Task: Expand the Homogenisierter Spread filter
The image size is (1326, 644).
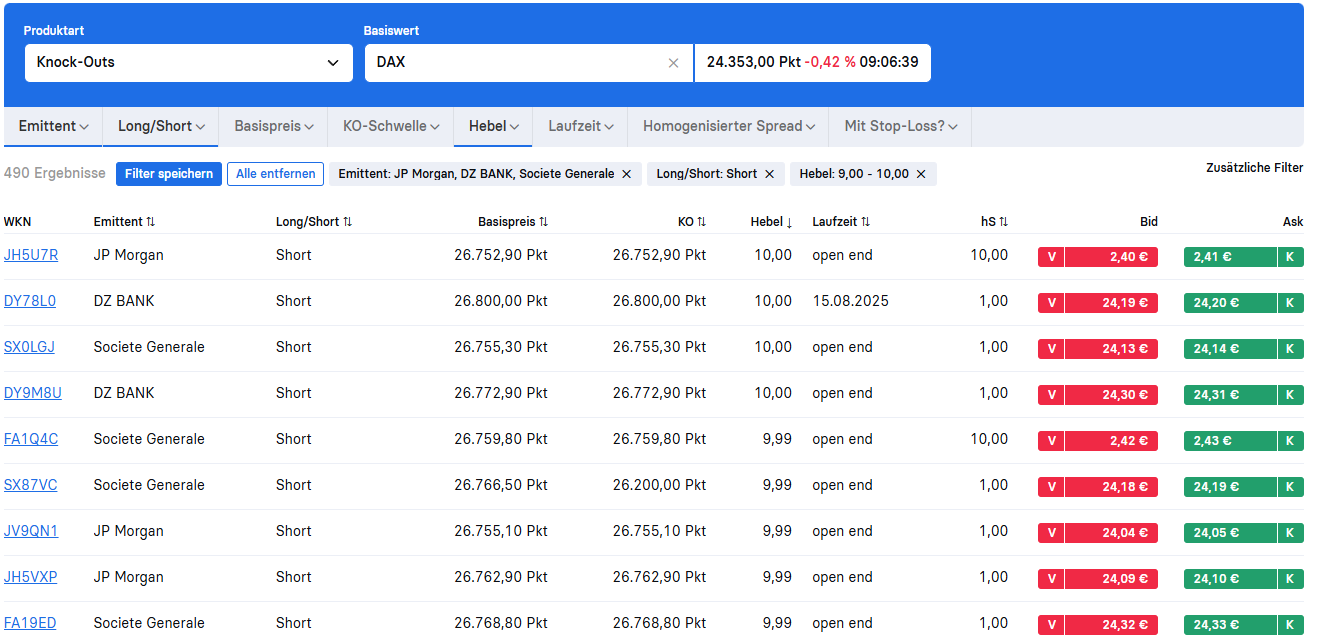Action: [x=729, y=126]
